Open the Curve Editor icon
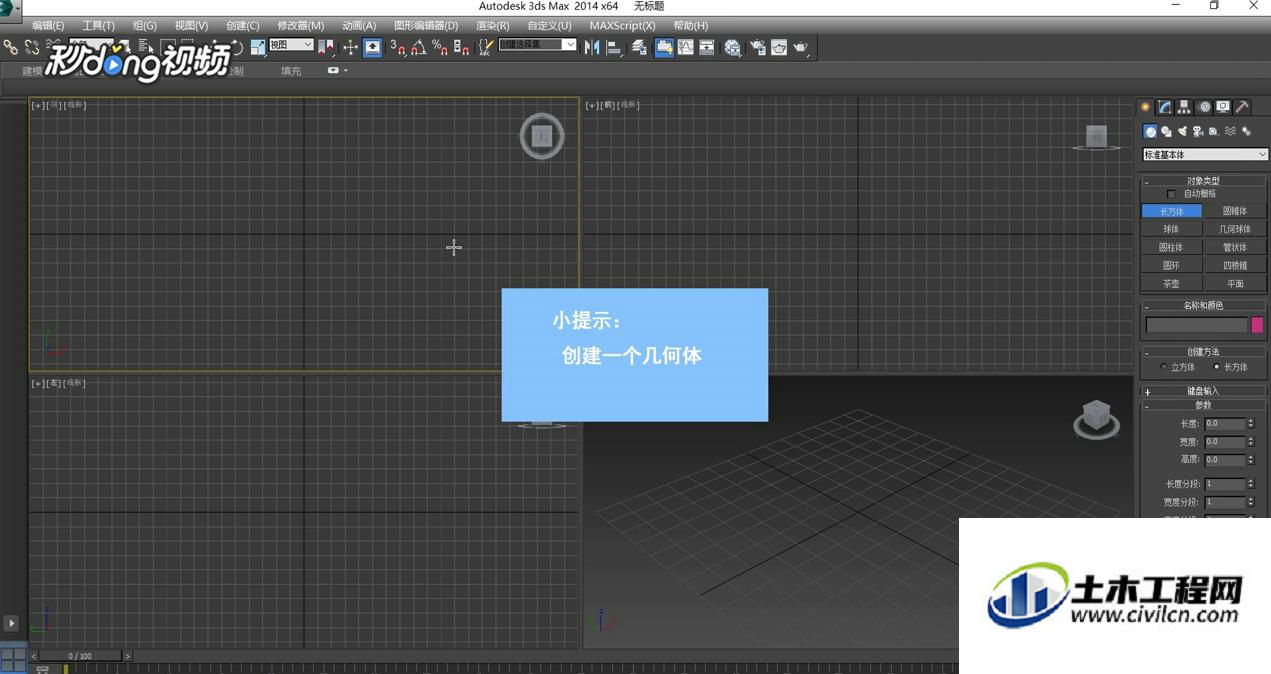1271x674 pixels. click(x=685, y=47)
